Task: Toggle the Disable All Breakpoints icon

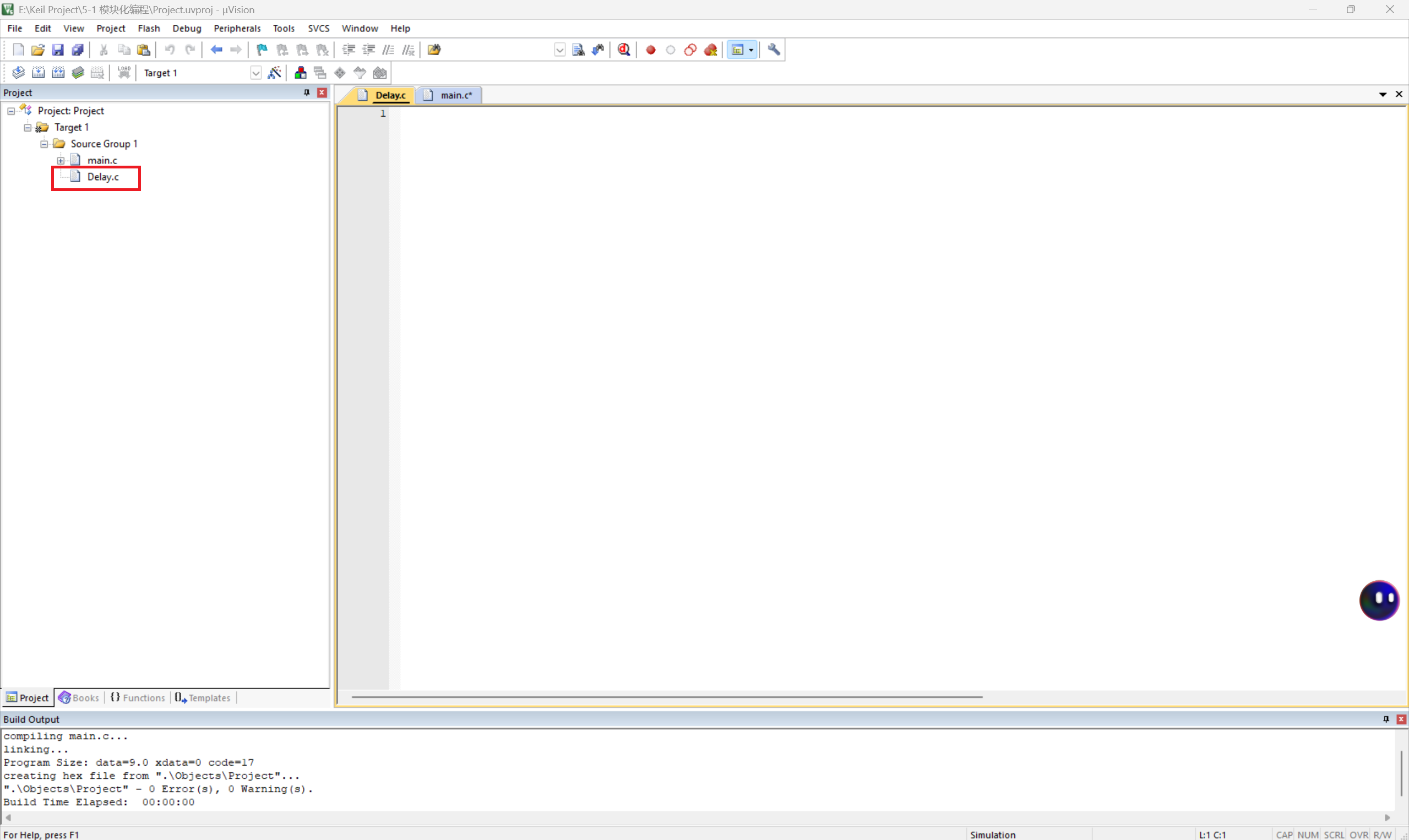Action: (x=690, y=50)
